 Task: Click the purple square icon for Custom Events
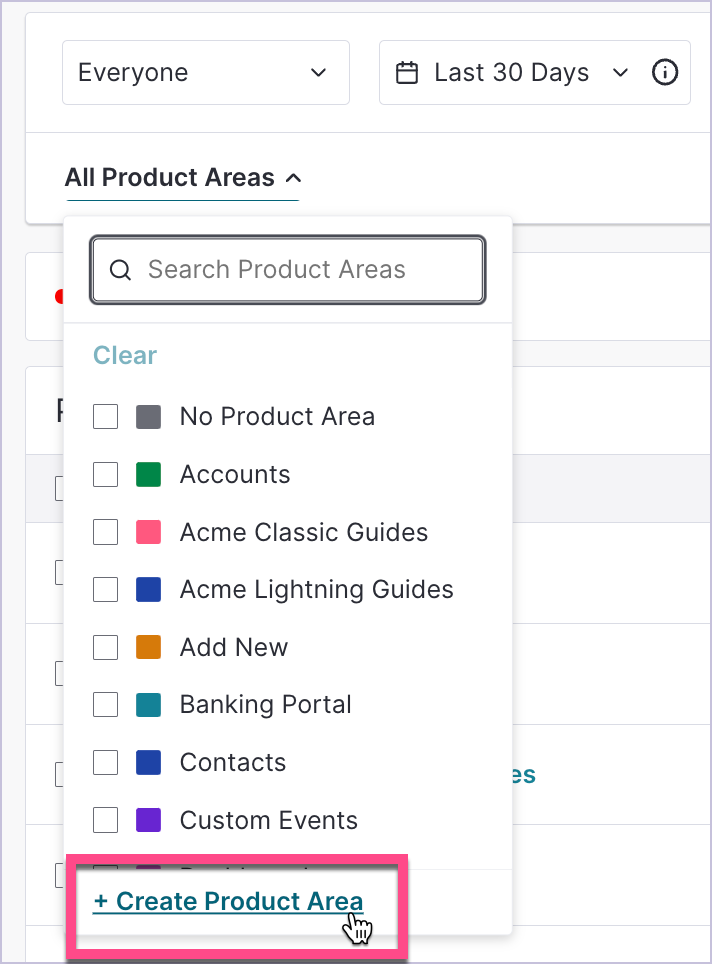(x=150, y=820)
